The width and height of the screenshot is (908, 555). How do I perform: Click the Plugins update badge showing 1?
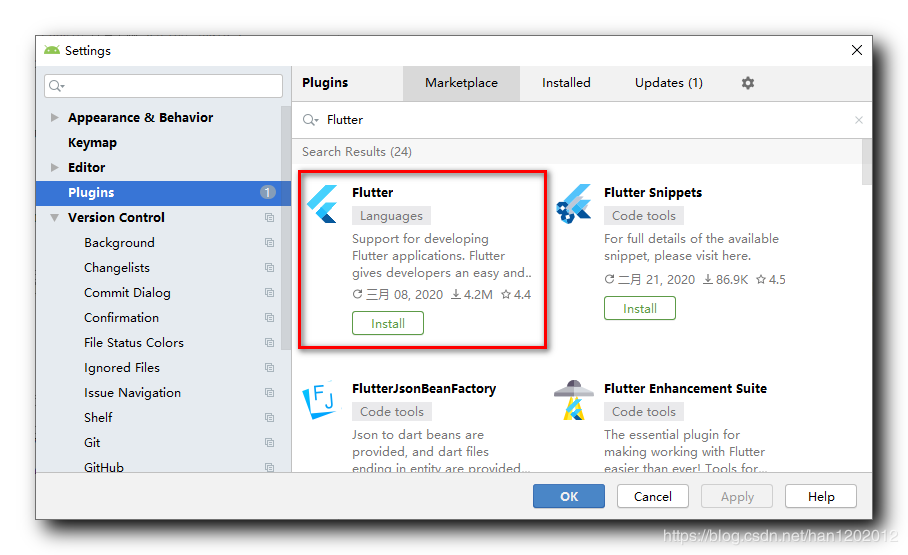268,192
